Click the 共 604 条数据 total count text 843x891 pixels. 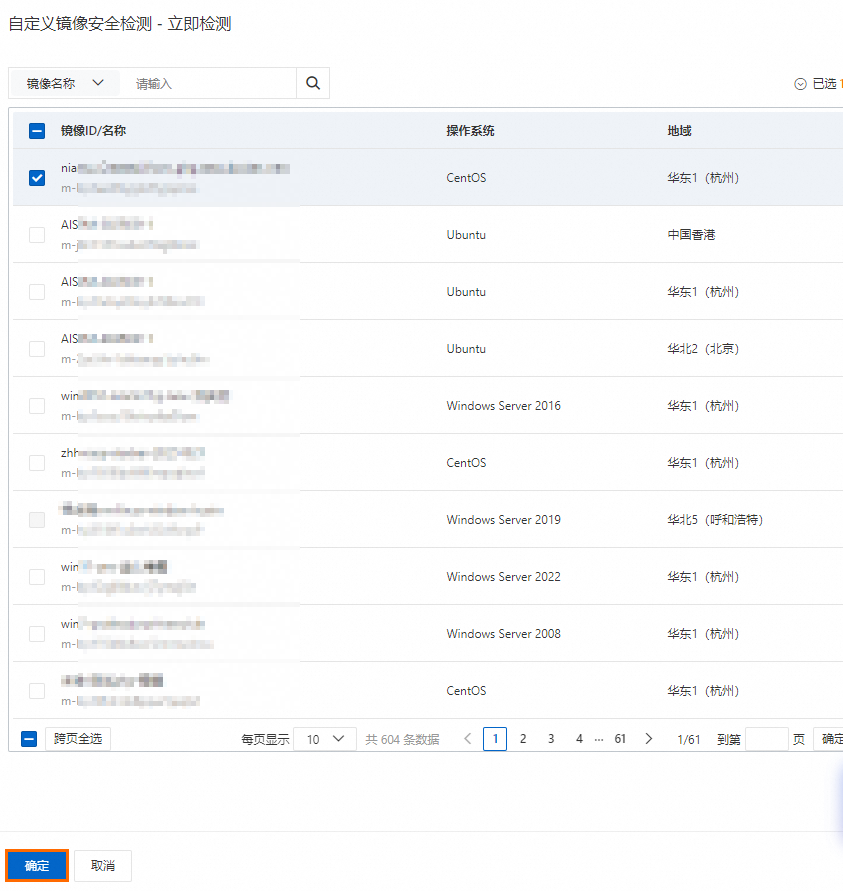point(402,739)
